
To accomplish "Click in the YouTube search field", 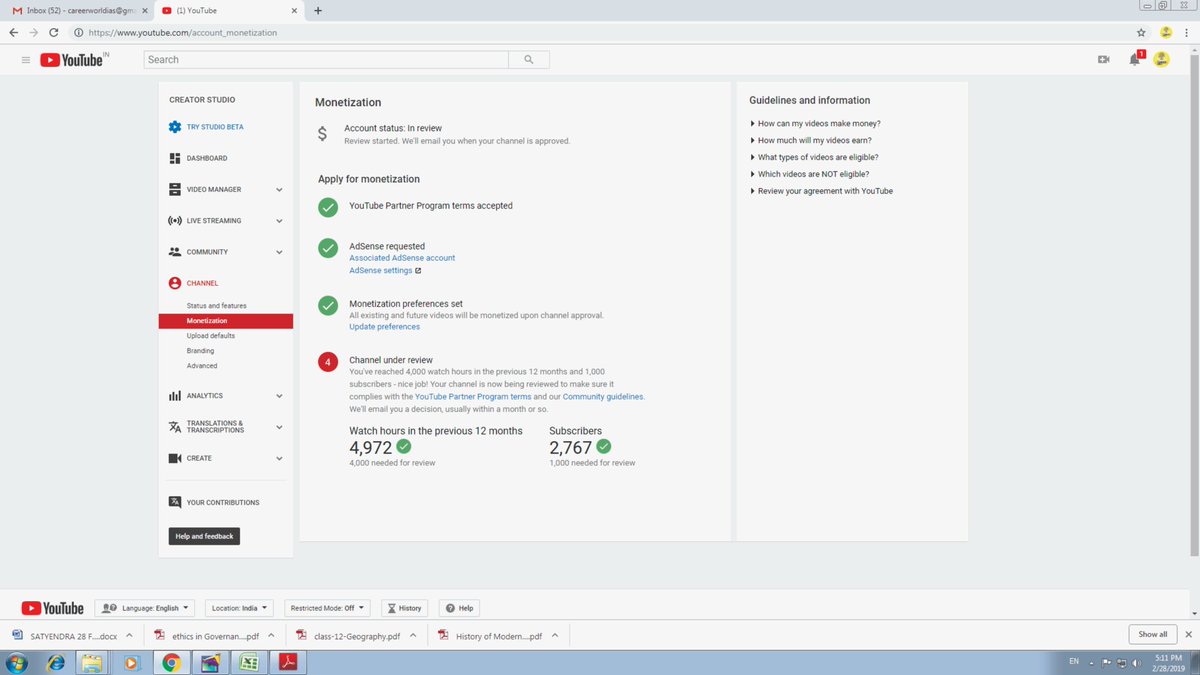I will (x=326, y=60).
